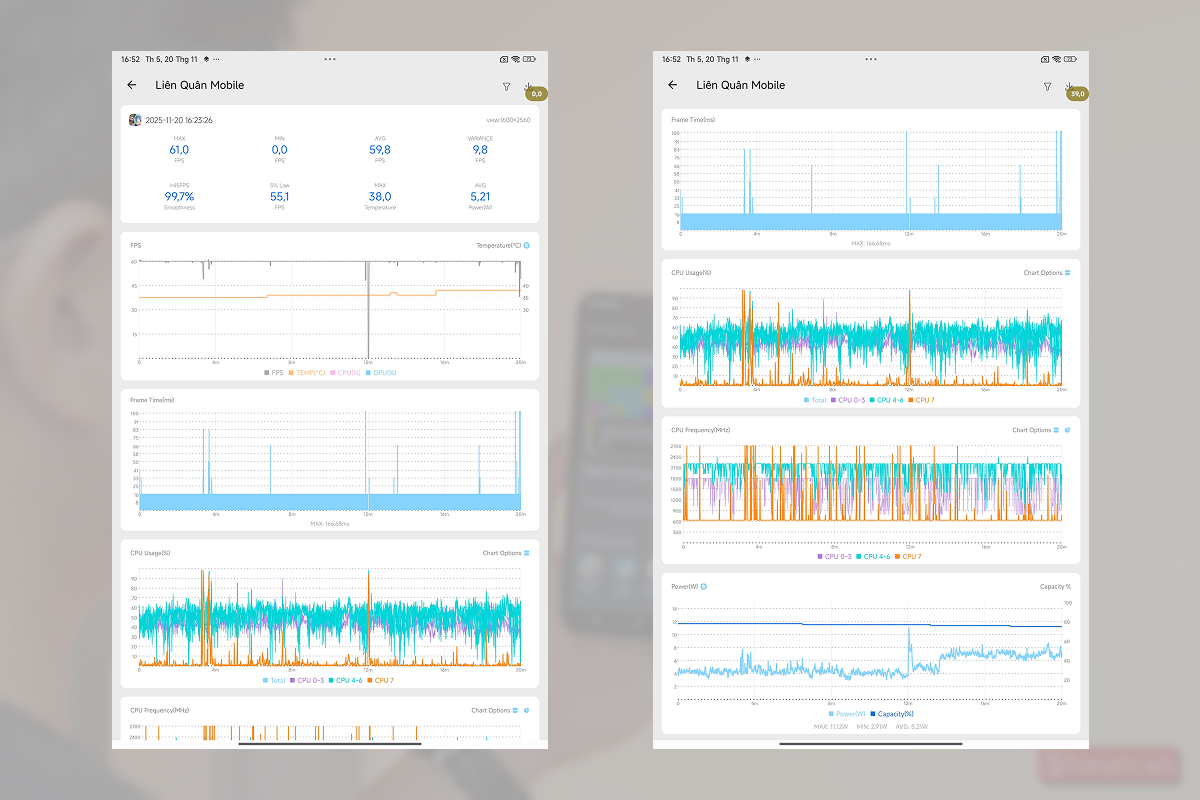Toggle Total legend in right CPU Usage chart
Image resolution: width=1200 pixels, height=800 pixels.
[x=816, y=400]
